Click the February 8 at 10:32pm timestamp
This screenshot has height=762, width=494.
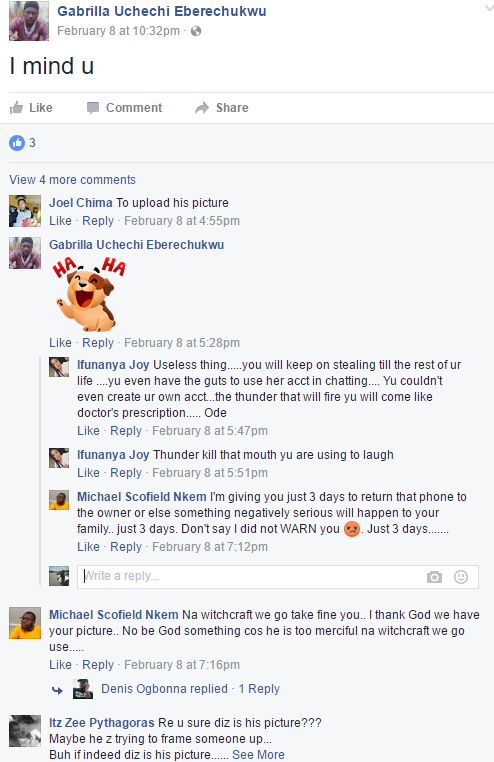[119, 31]
